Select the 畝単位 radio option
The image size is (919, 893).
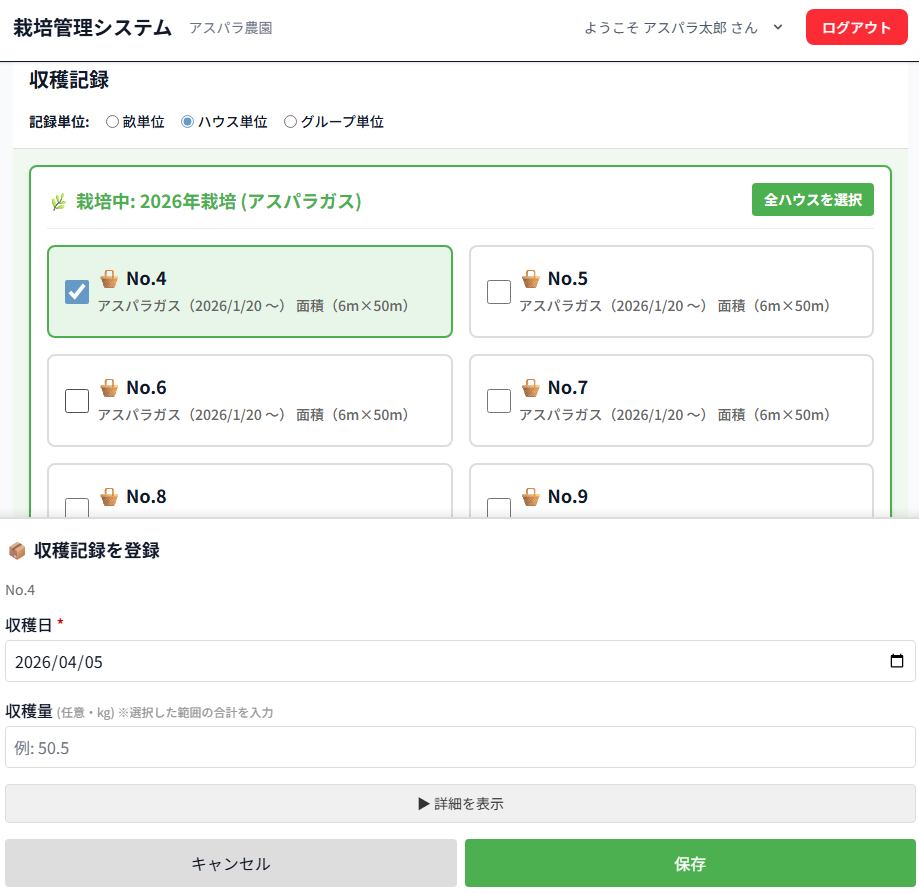(x=112, y=122)
